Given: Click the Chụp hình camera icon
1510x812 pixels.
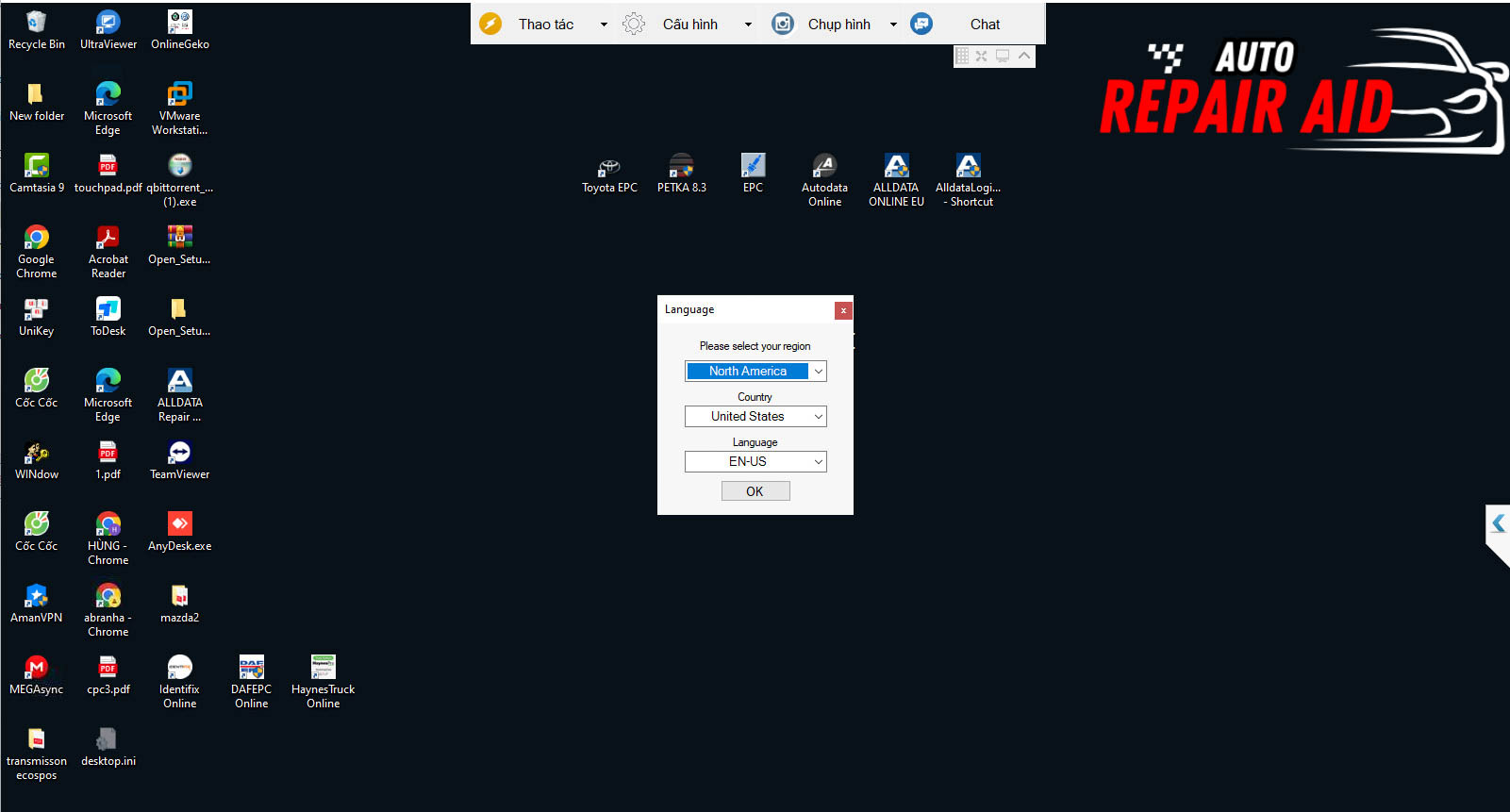Looking at the screenshot, I should [x=783, y=24].
